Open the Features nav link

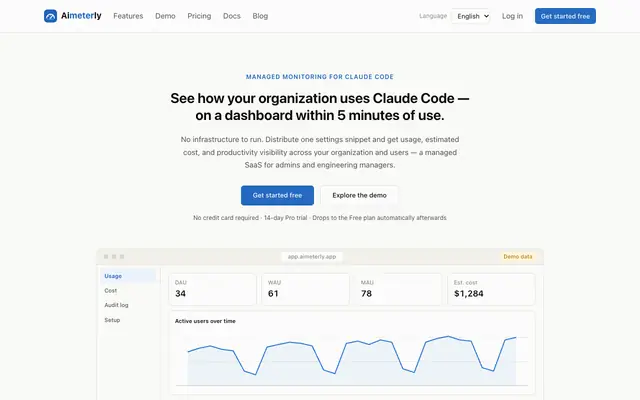click(128, 16)
